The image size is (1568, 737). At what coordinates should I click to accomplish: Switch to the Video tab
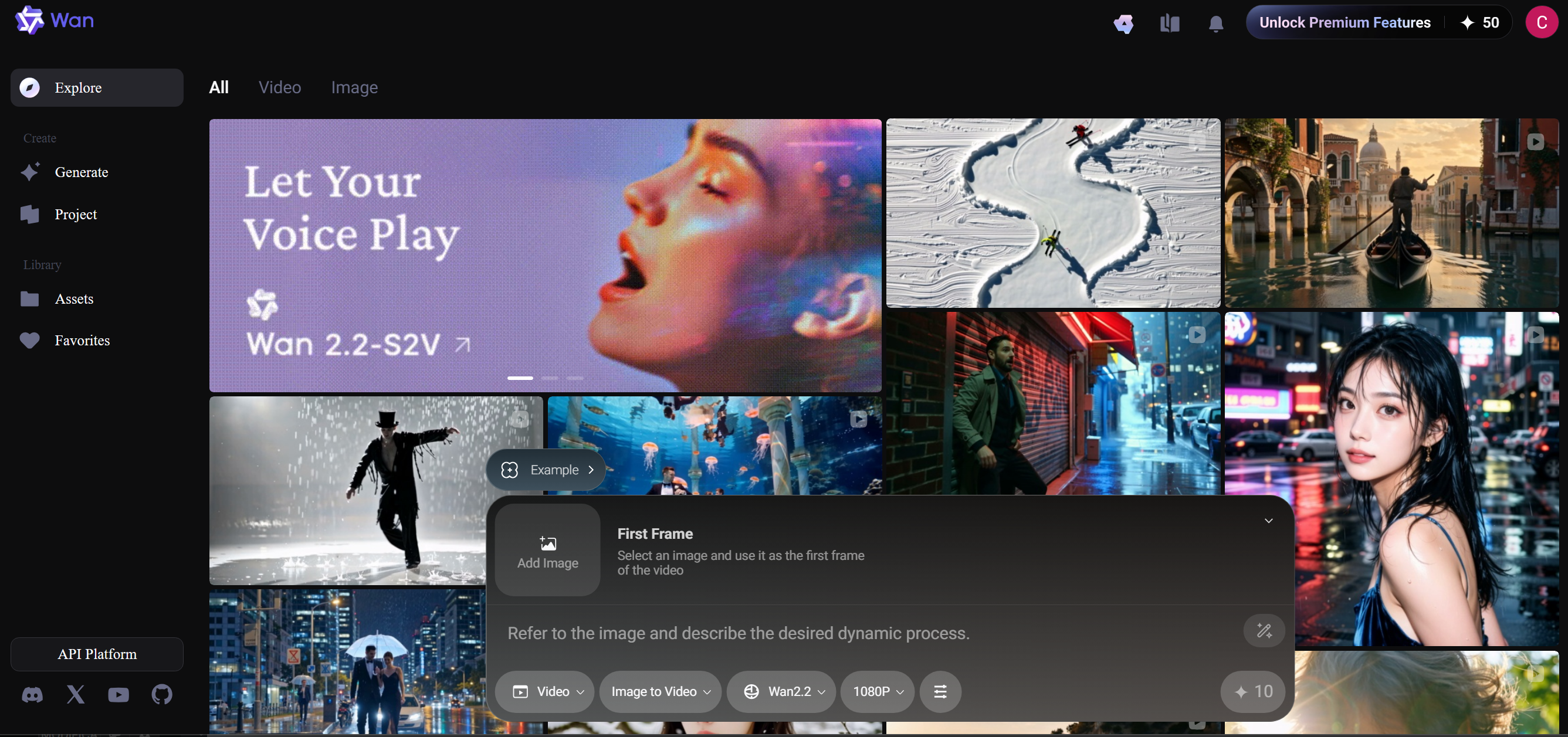point(280,87)
